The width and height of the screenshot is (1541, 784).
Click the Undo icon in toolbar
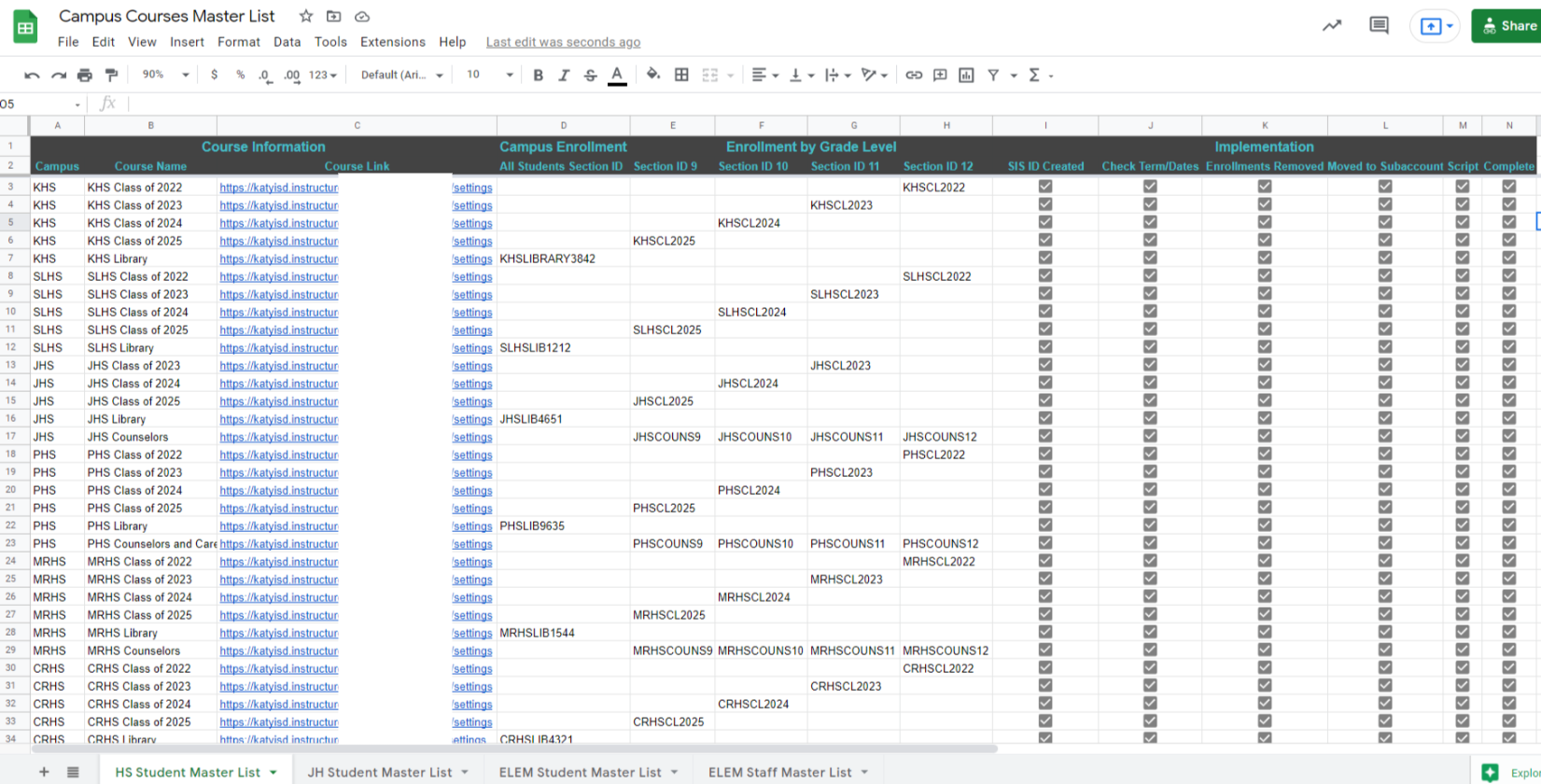(x=32, y=75)
